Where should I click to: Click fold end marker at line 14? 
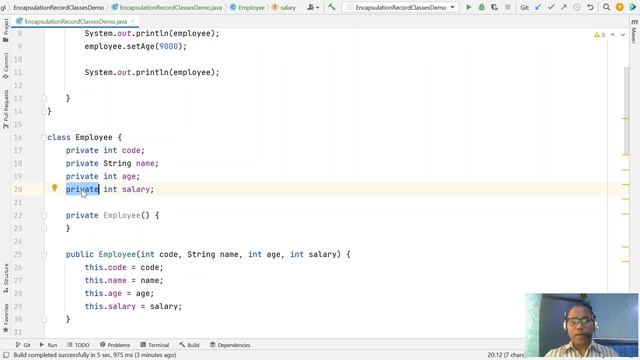click(44, 111)
